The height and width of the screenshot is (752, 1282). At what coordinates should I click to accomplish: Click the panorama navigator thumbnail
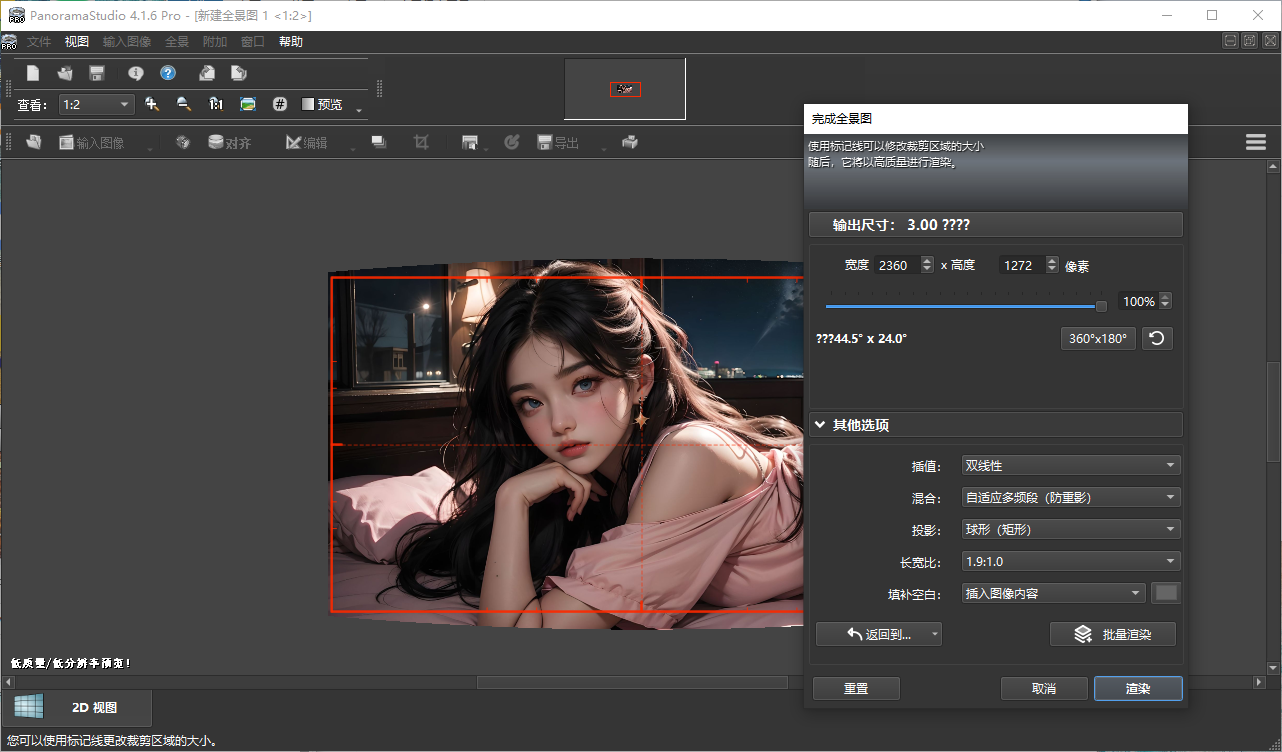[x=624, y=89]
